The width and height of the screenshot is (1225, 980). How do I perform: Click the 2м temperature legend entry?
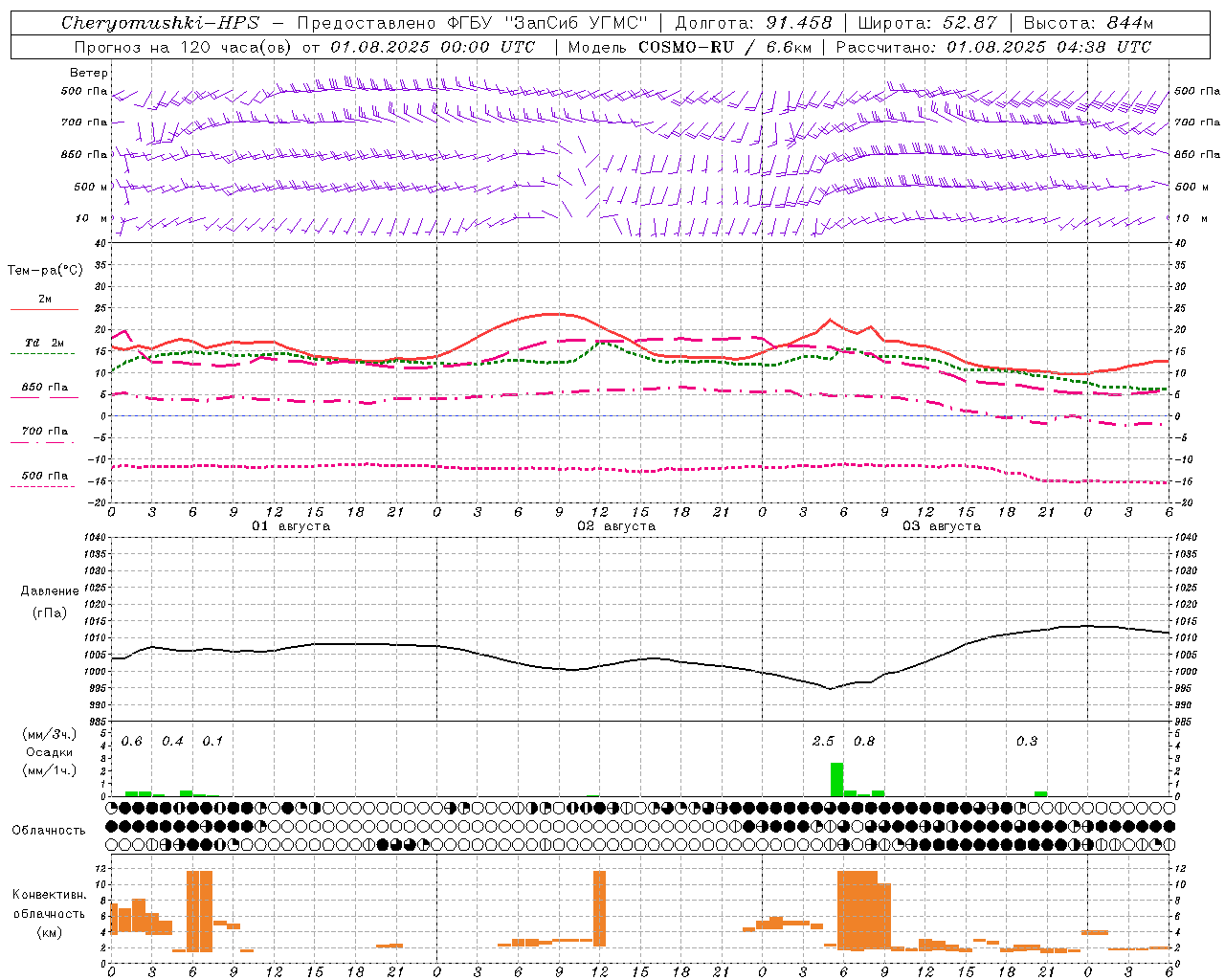(45, 299)
